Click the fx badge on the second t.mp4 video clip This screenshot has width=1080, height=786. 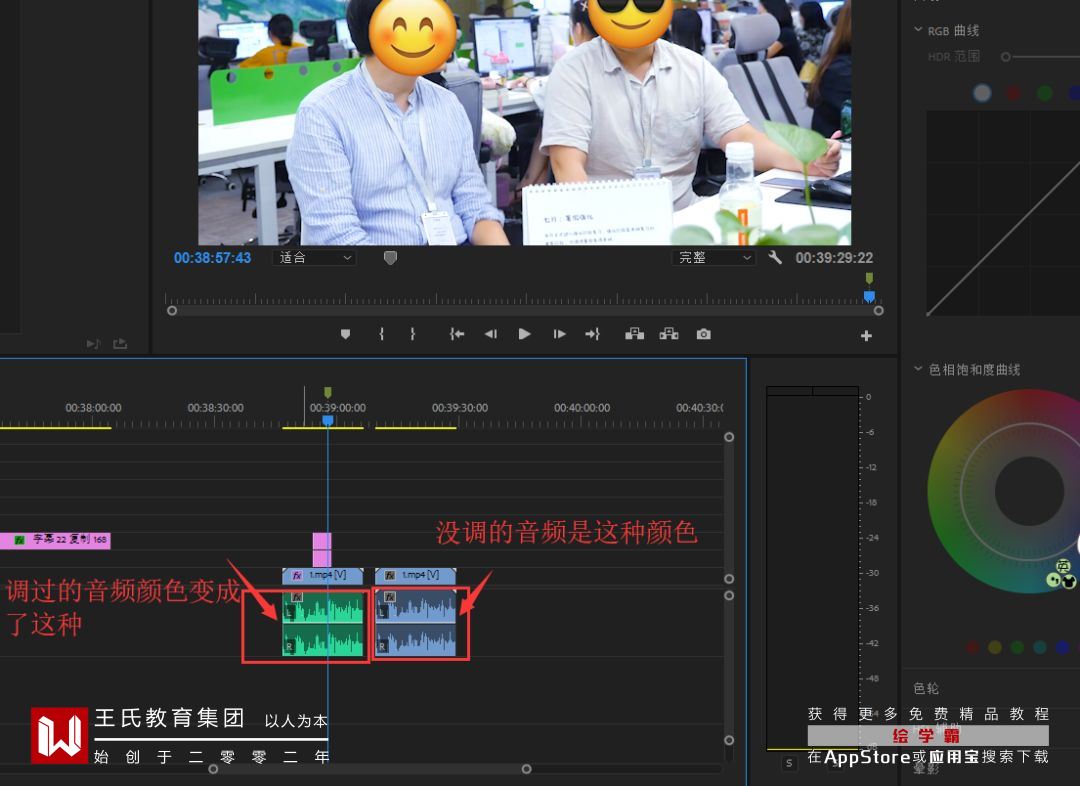[x=390, y=575]
